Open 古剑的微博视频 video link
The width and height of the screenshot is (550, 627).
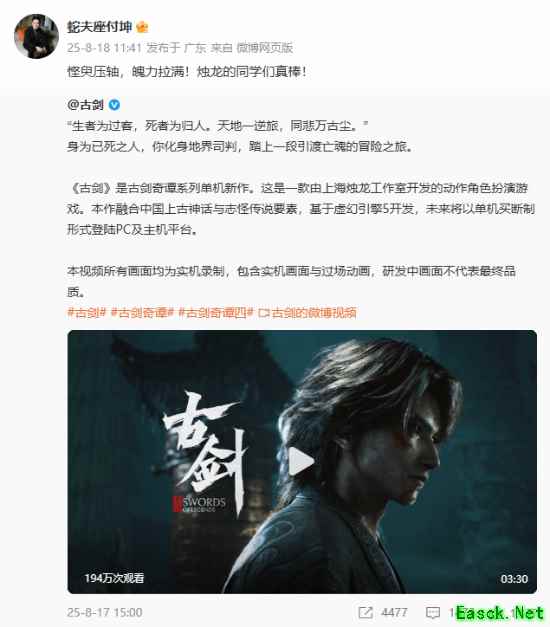314,313
